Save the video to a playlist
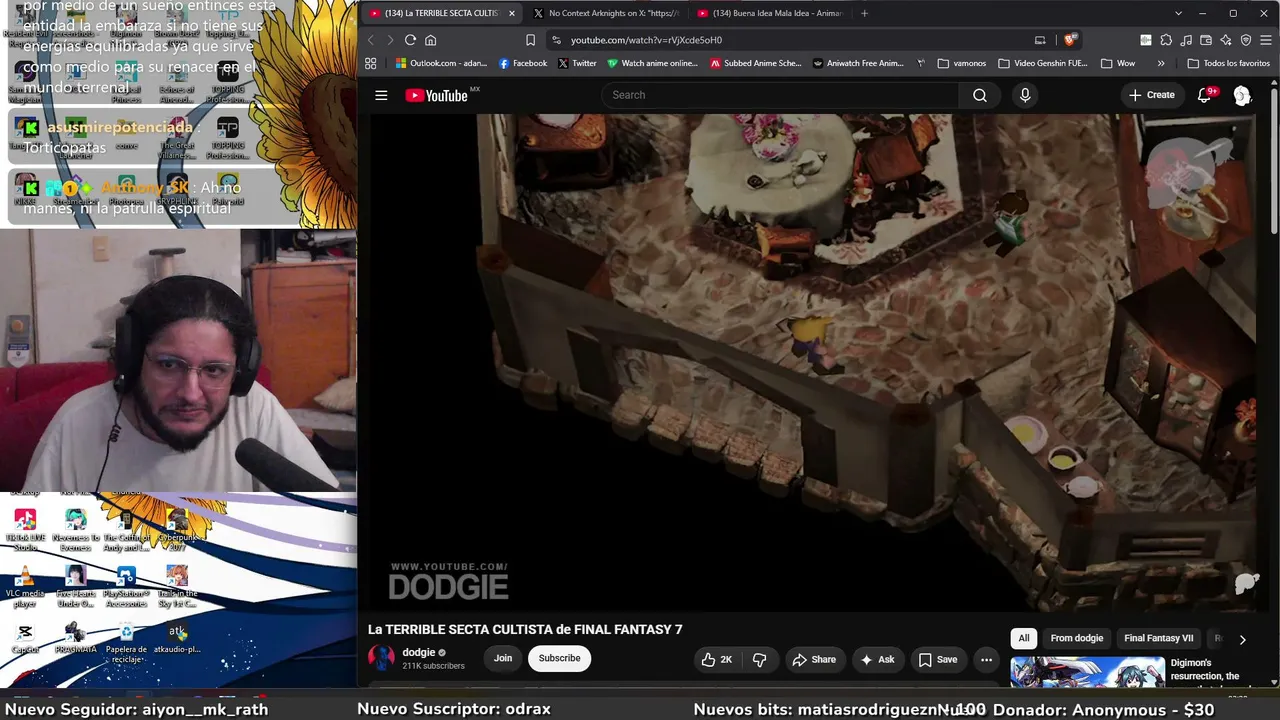The width and height of the screenshot is (1280, 720). pyautogui.click(x=937, y=659)
